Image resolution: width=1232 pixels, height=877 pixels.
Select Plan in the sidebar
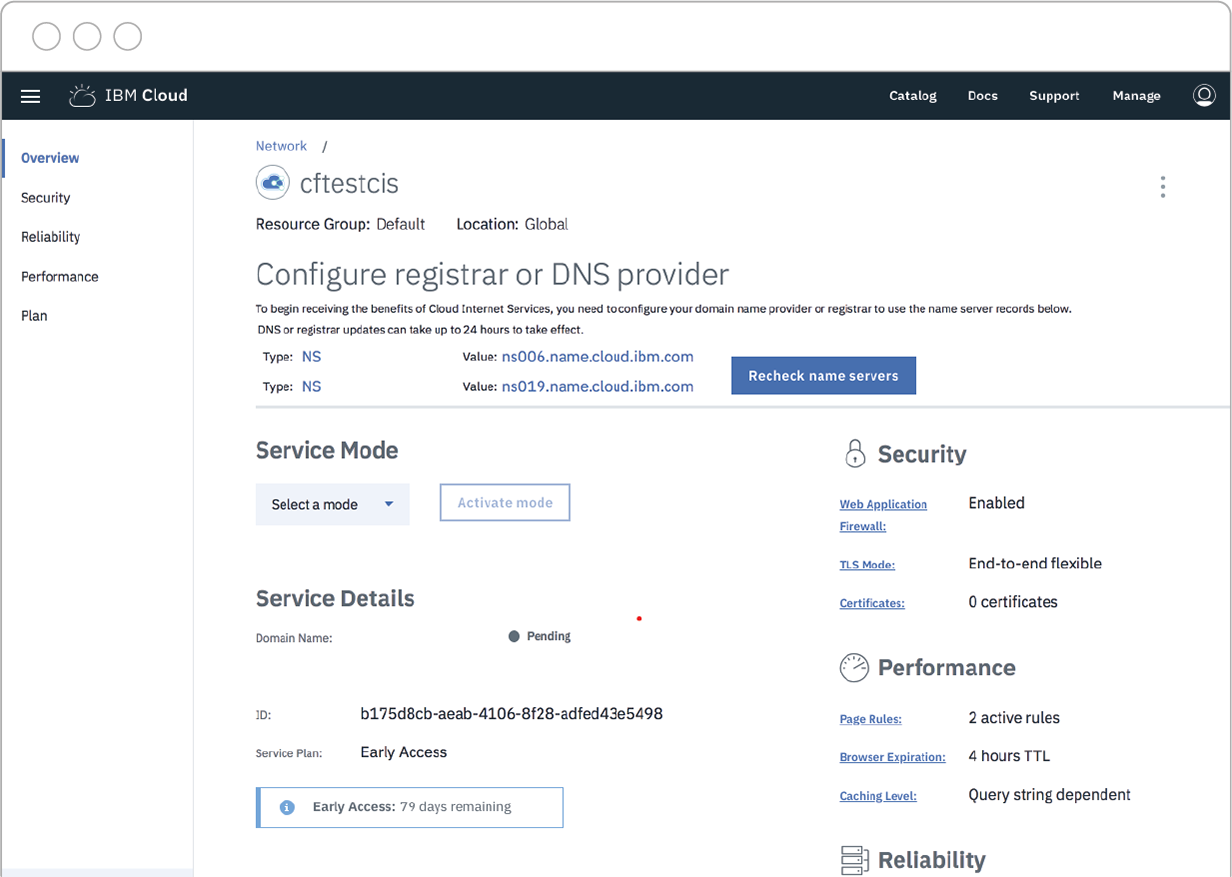34,315
